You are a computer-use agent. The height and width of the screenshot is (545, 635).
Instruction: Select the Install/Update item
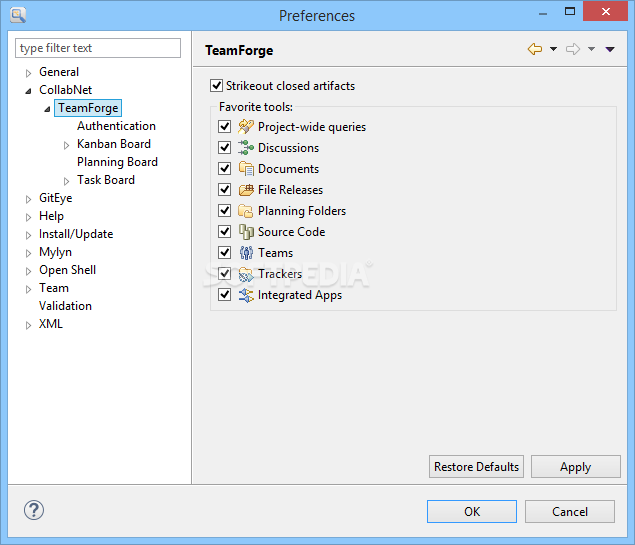coord(76,234)
